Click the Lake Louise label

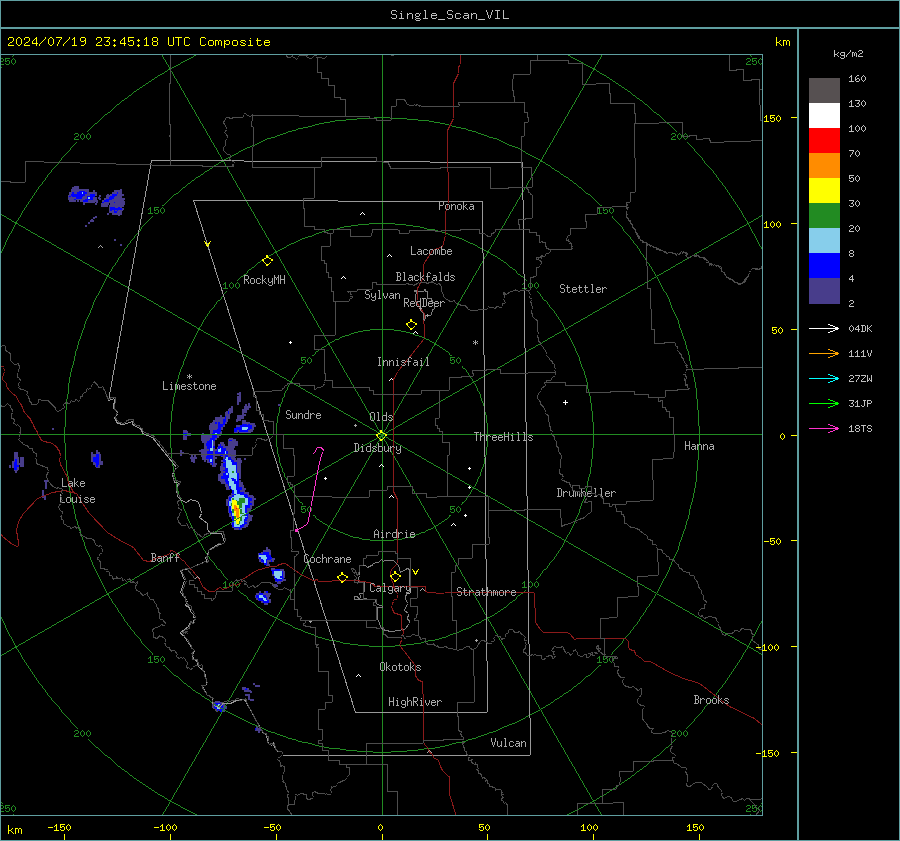(77, 491)
